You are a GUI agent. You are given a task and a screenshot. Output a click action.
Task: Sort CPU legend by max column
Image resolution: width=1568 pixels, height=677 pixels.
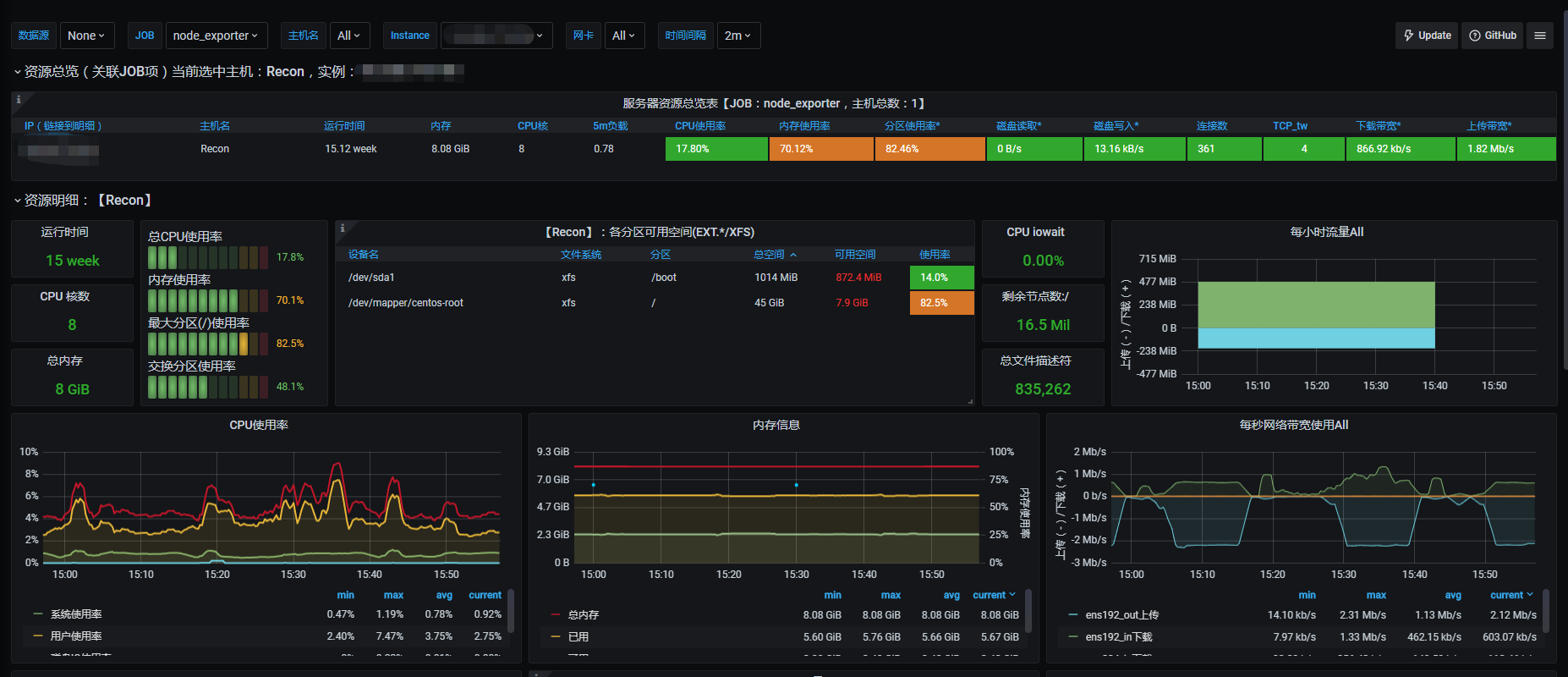[x=393, y=596]
